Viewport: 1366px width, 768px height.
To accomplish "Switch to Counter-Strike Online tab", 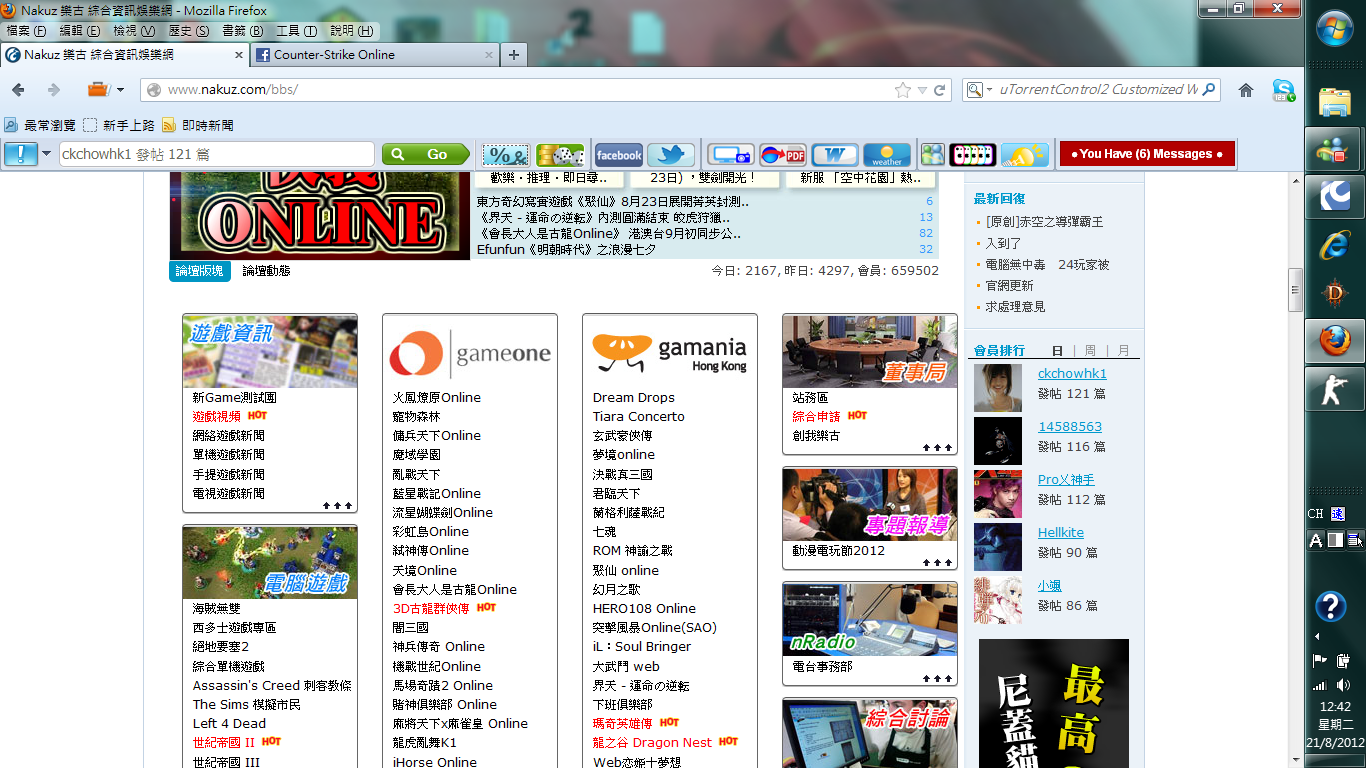I will pyautogui.click(x=374, y=55).
